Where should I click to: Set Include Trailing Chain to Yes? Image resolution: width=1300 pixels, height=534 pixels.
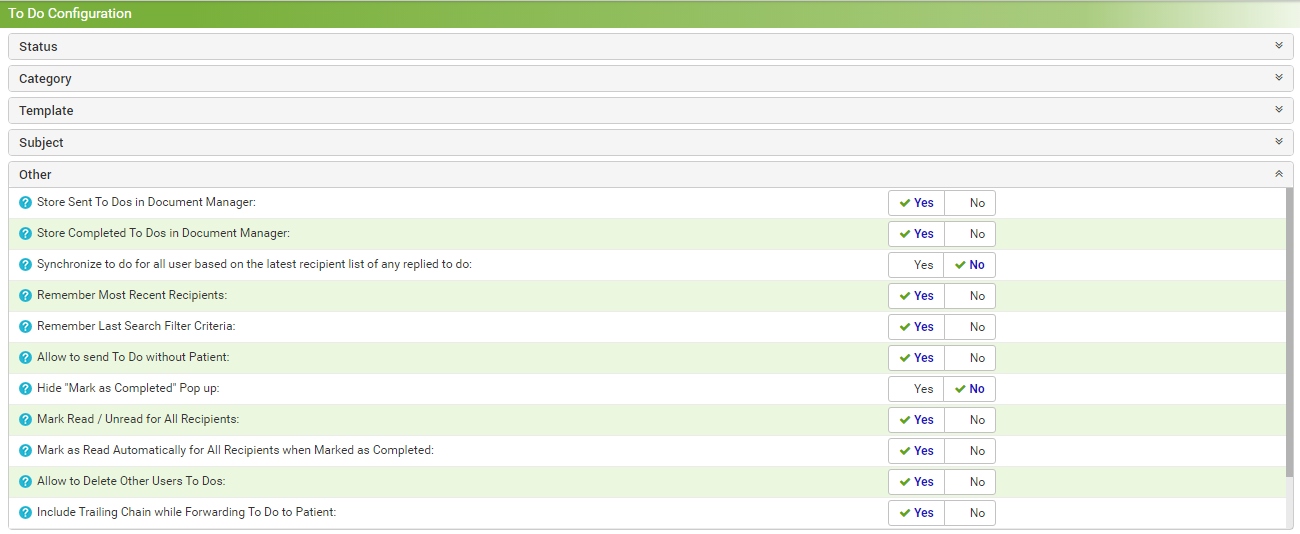click(916, 513)
